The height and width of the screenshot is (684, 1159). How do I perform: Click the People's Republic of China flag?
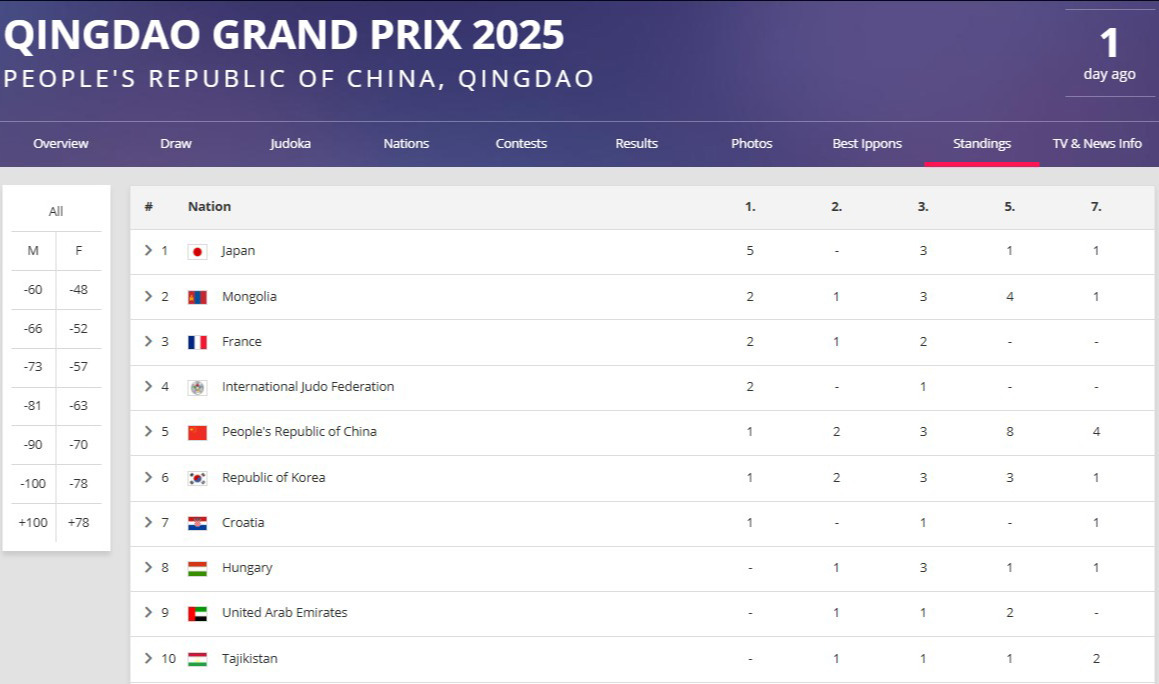coord(197,433)
